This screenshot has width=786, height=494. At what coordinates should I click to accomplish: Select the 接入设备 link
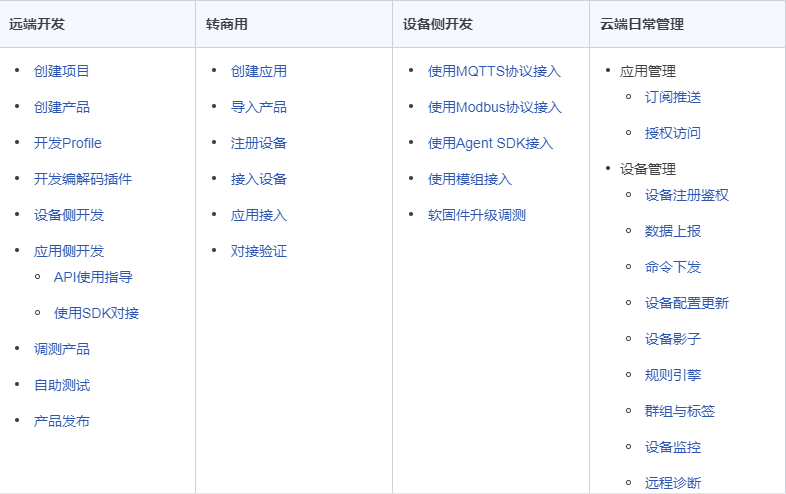[x=259, y=179]
